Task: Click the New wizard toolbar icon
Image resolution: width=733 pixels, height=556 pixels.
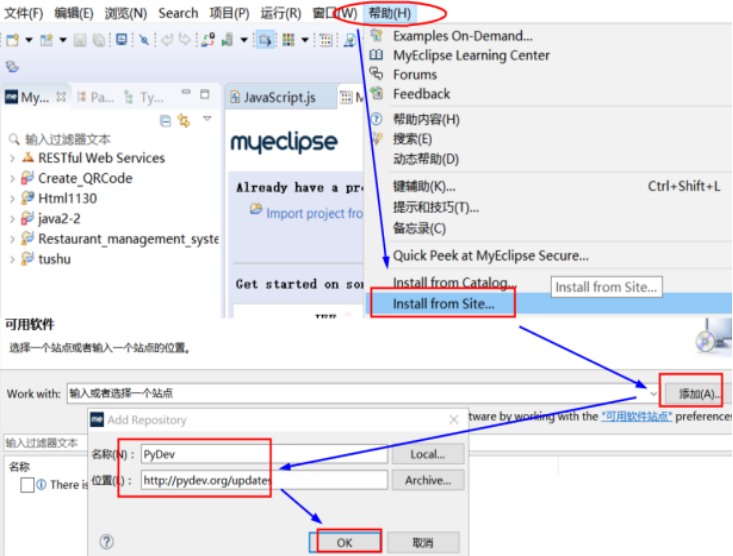Action: pos(13,40)
